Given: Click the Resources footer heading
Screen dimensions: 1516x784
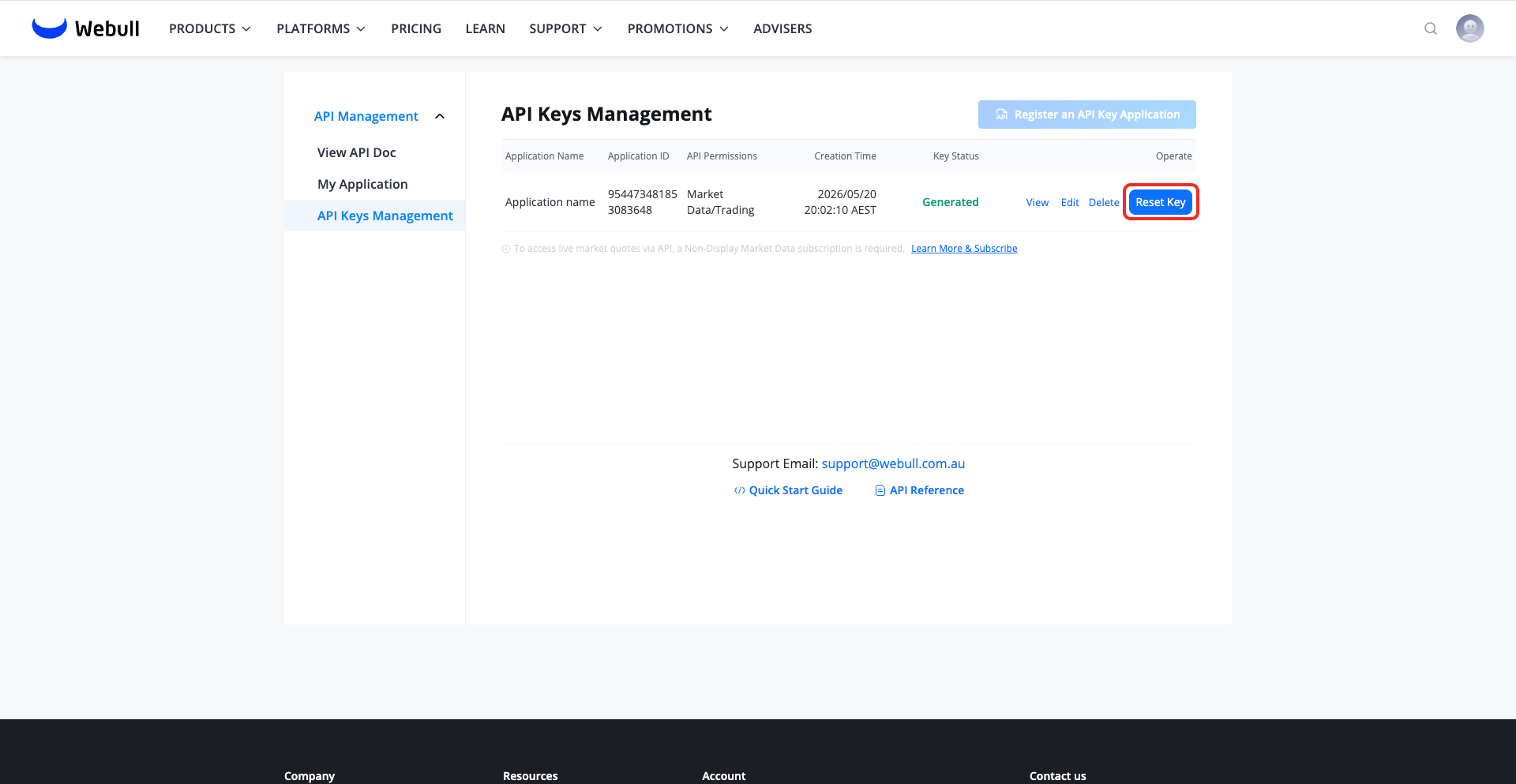Looking at the screenshot, I should coord(531,776).
